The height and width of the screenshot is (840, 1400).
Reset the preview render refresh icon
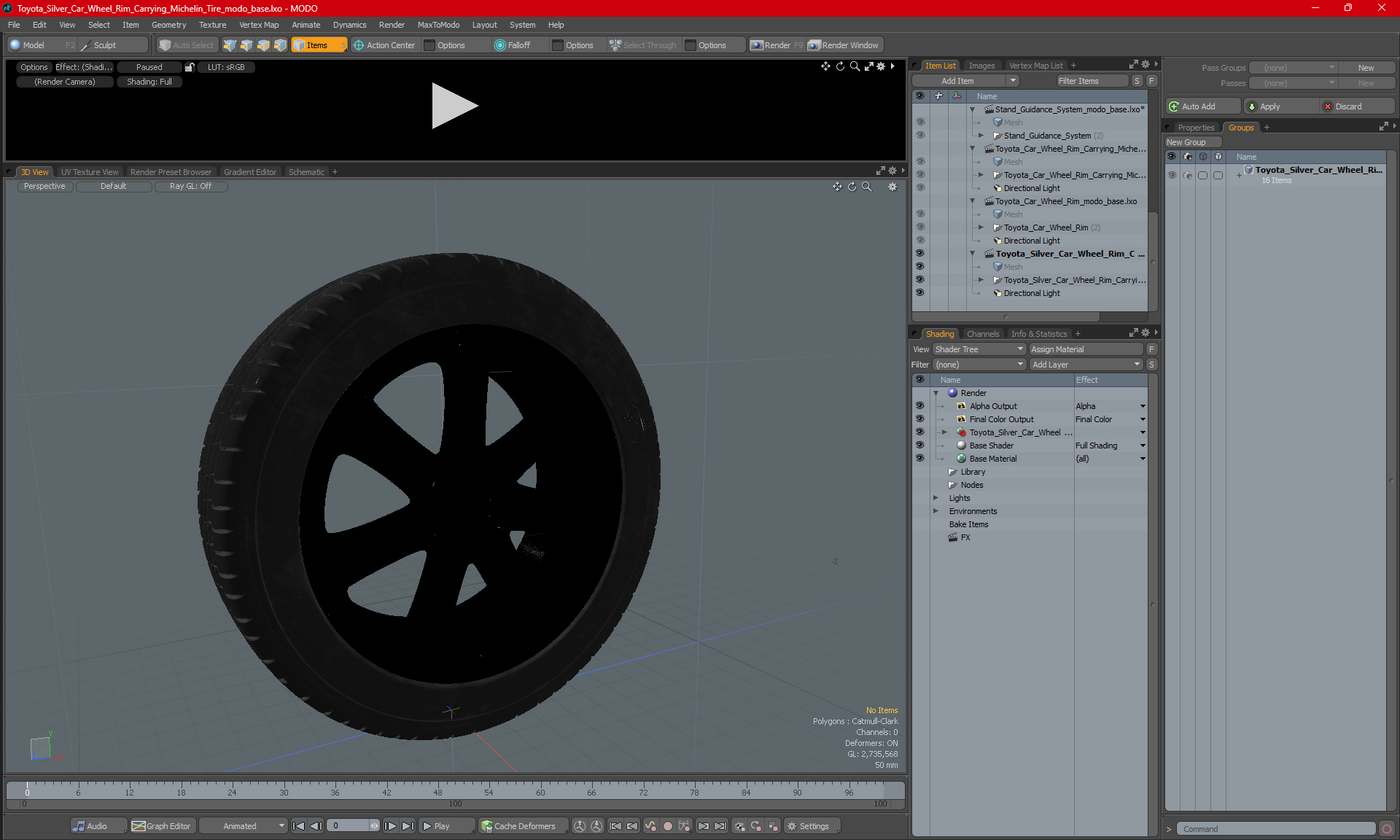(840, 66)
